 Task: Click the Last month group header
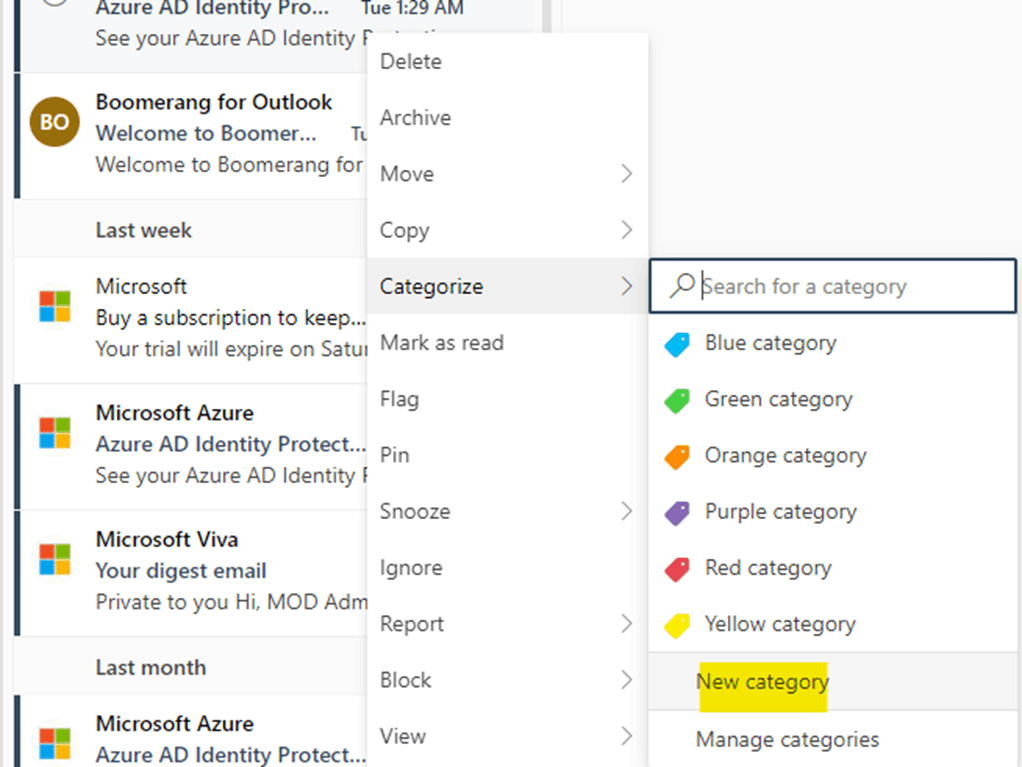(190, 667)
